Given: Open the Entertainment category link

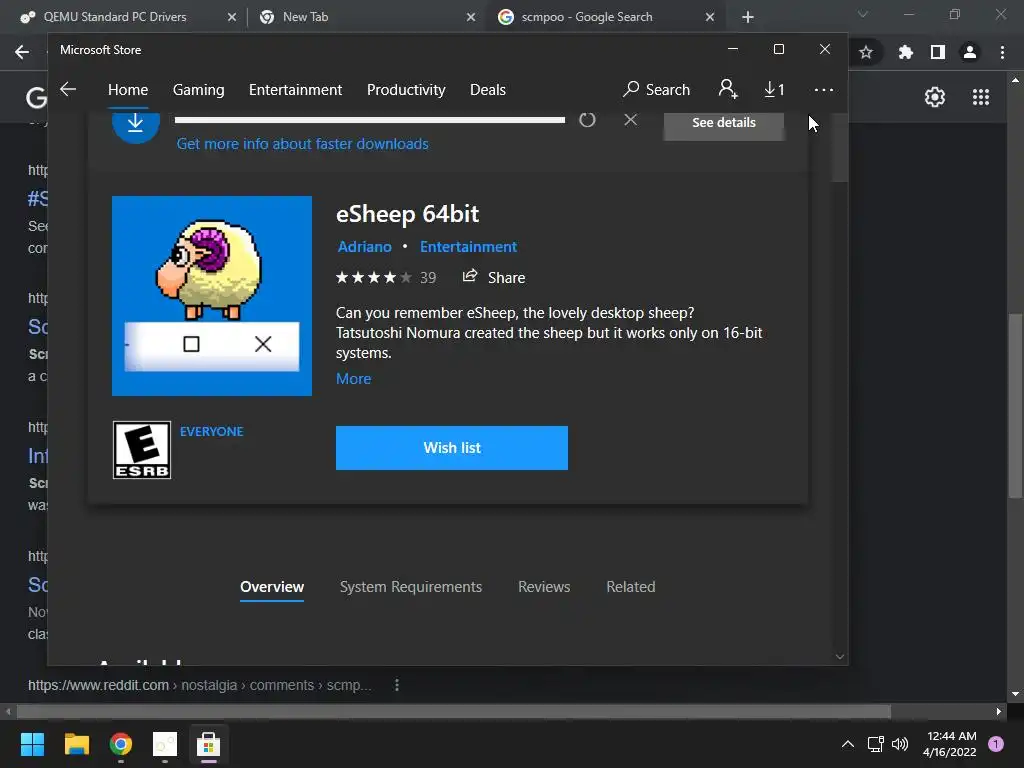Looking at the screenshot, I should (468, 247).
